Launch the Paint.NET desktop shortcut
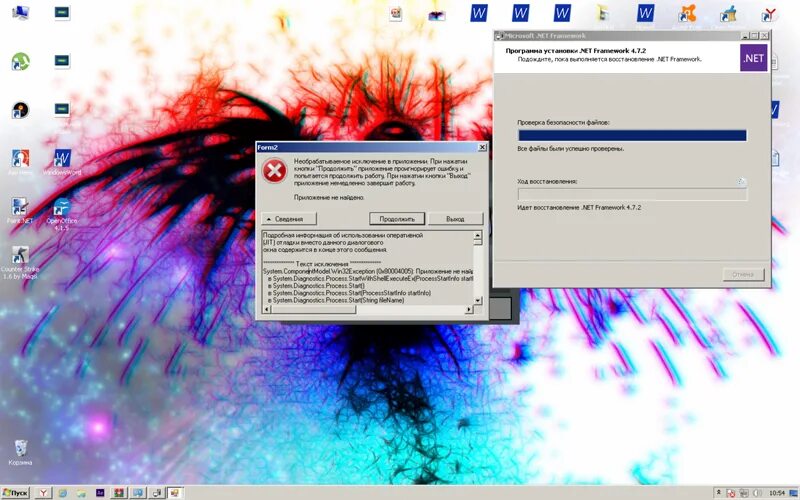 pos(20,210)
